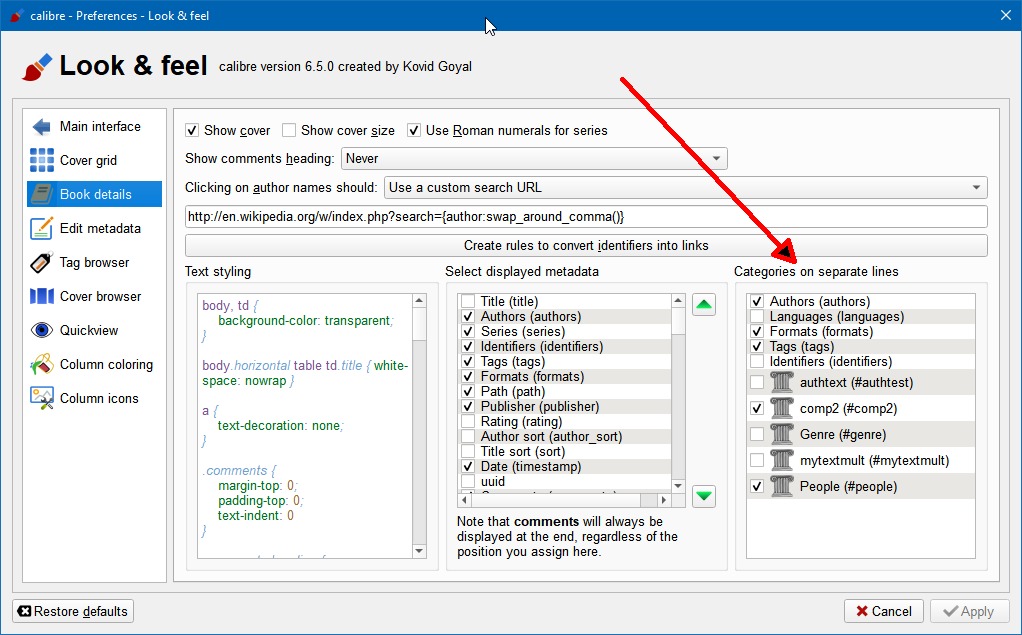
Task: Click the Edit metadata pencil icon
Action: [42, 228]
